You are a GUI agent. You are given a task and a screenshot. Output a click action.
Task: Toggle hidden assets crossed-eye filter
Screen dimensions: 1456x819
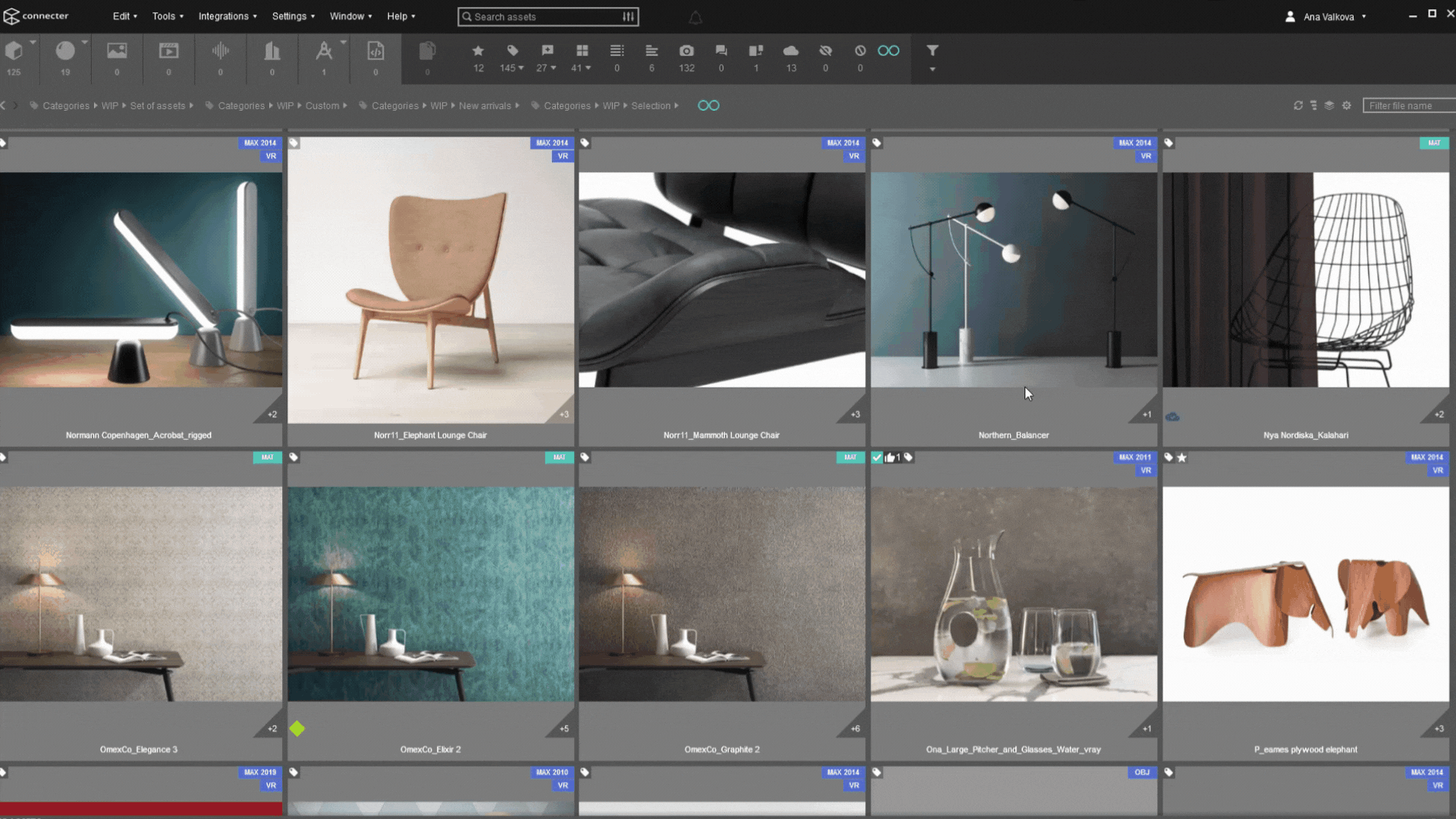[x=826, y=51]
